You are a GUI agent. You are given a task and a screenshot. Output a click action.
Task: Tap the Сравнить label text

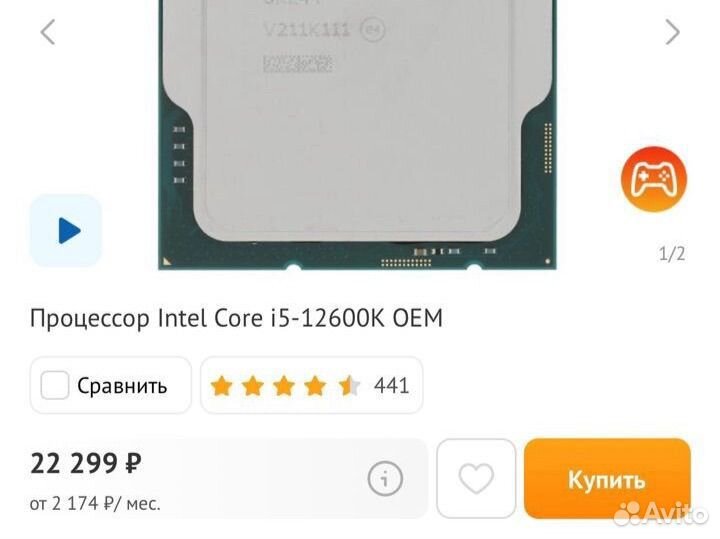pos(122,386)
